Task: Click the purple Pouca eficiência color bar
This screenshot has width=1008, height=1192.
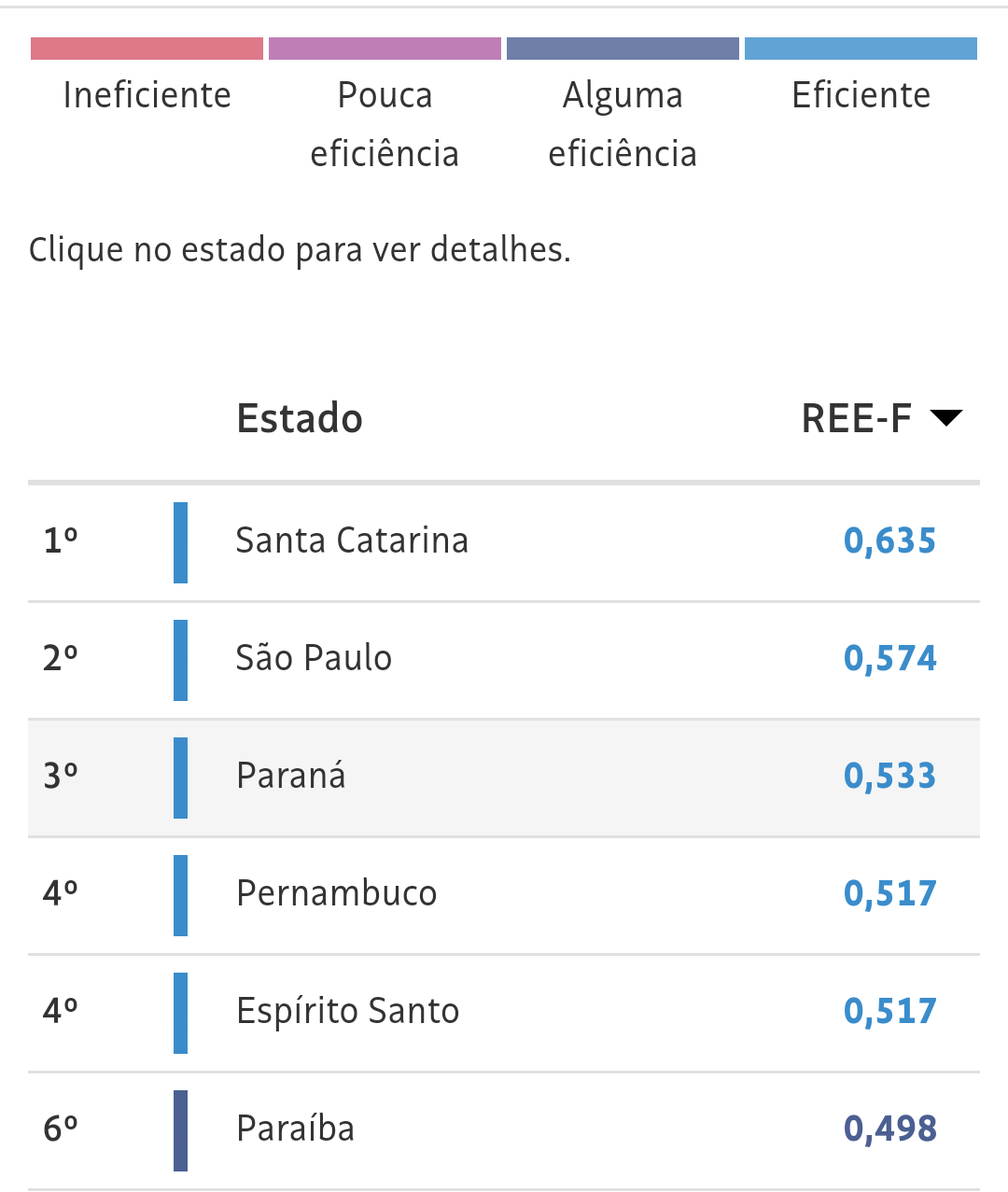Action: point(385,48)
